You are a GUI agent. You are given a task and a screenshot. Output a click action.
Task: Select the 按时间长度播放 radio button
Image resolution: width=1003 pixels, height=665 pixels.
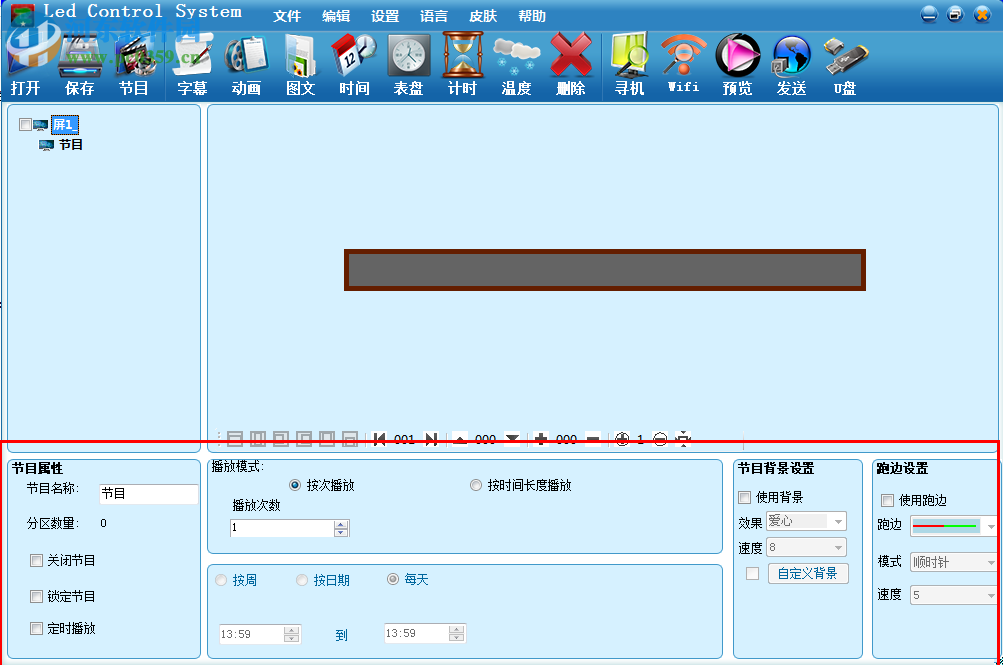coord(476,485)
